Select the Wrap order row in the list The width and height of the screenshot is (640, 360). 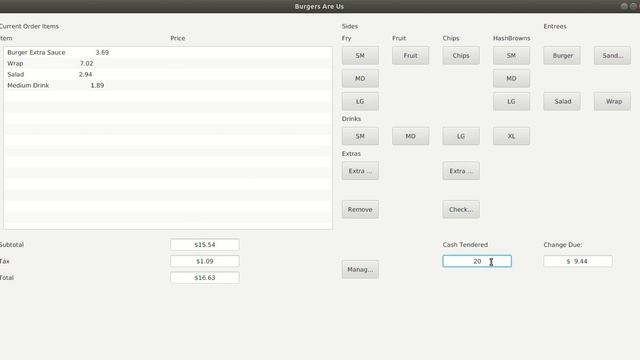coord(168,63)
